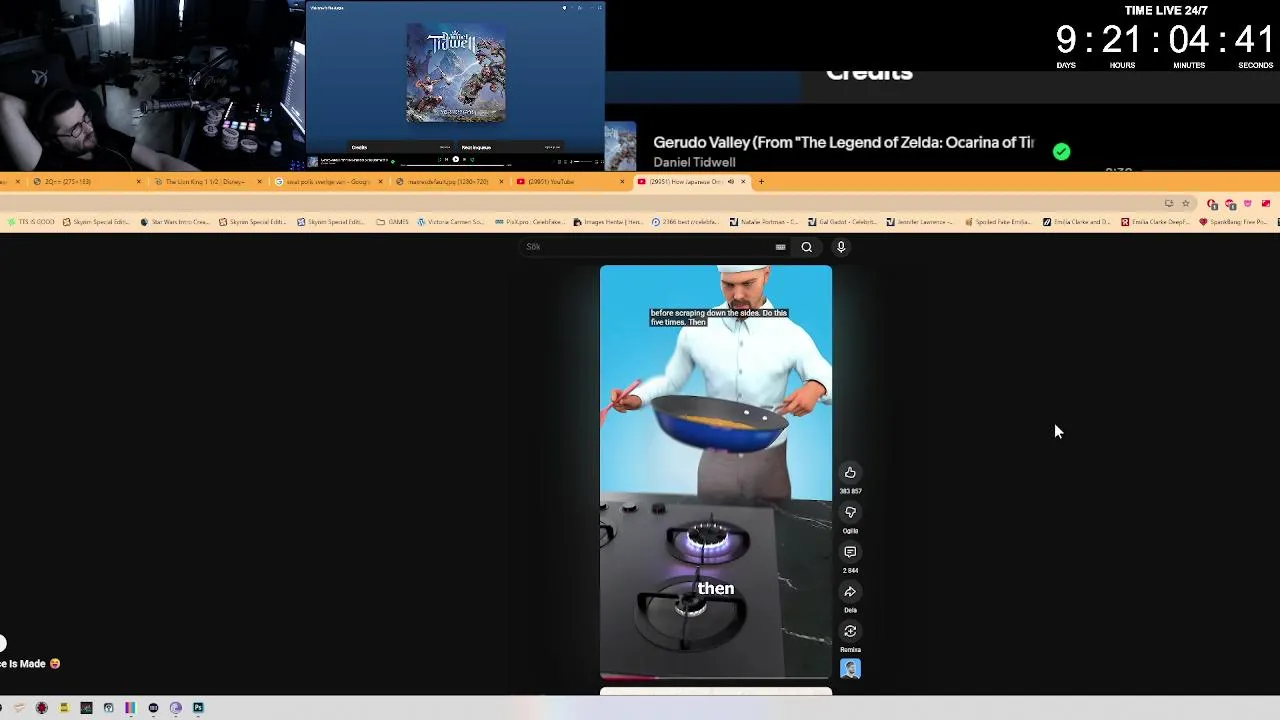The height and width of the screenshot is (720, 1280).
Task: Switch to the small pork Google tab
Action: [x=330, y=182]
